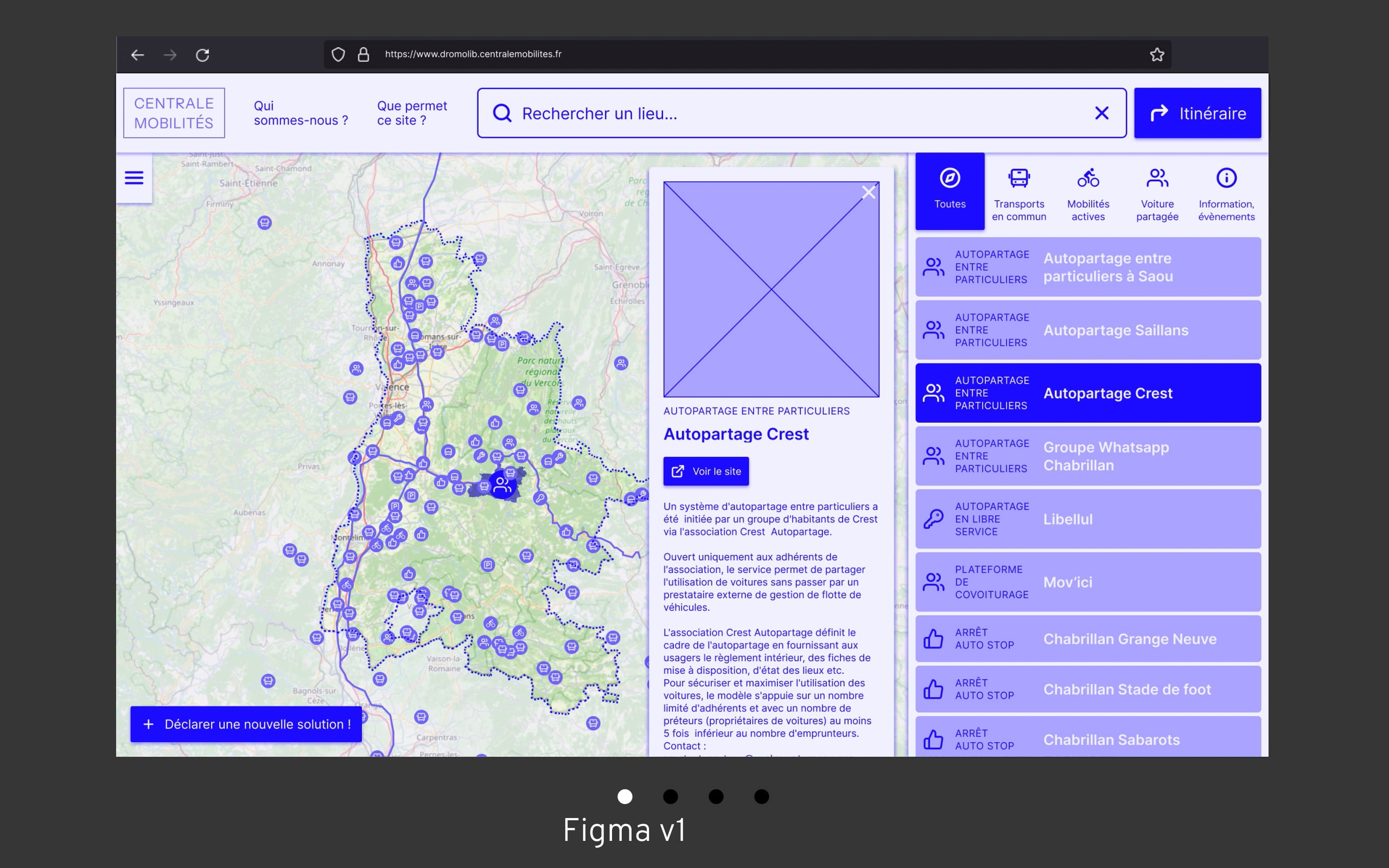Open the Qui sommes-nous ? link

pyautogui.click(x=300, y=113)
